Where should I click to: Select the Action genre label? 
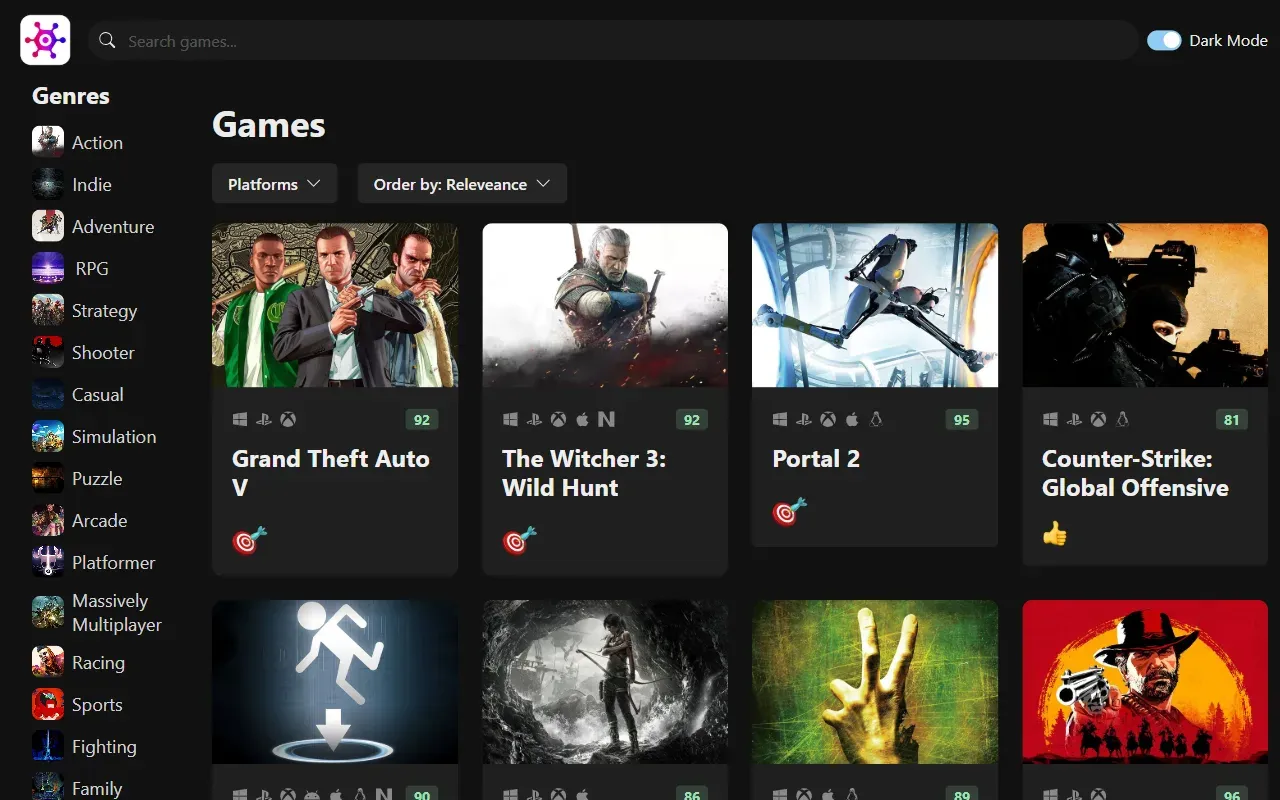[x=97, y=143]
